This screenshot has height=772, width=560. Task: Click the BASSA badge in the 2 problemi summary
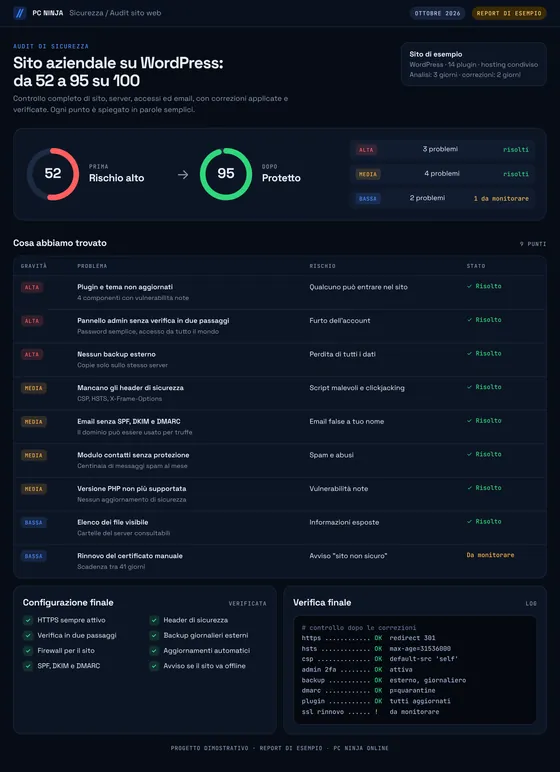tap(368, 198)
